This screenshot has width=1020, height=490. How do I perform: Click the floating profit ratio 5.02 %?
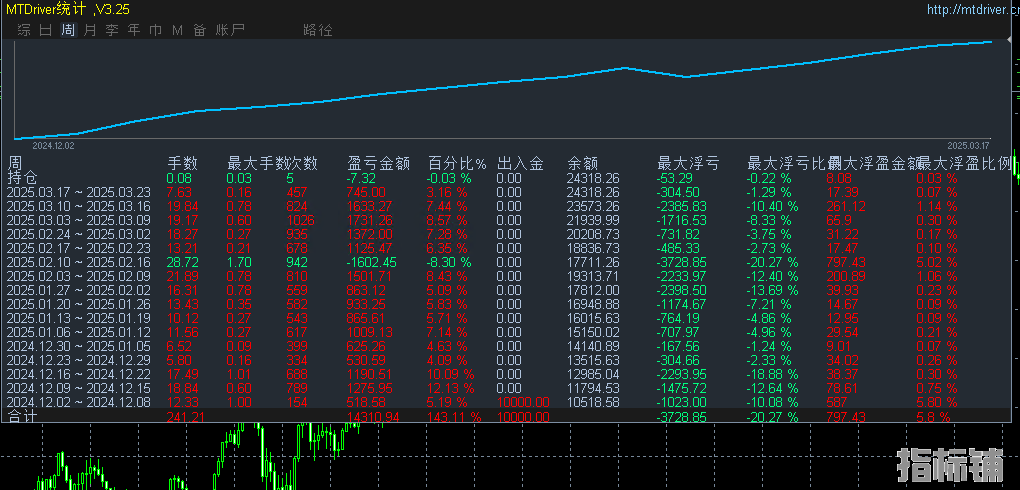937,262
